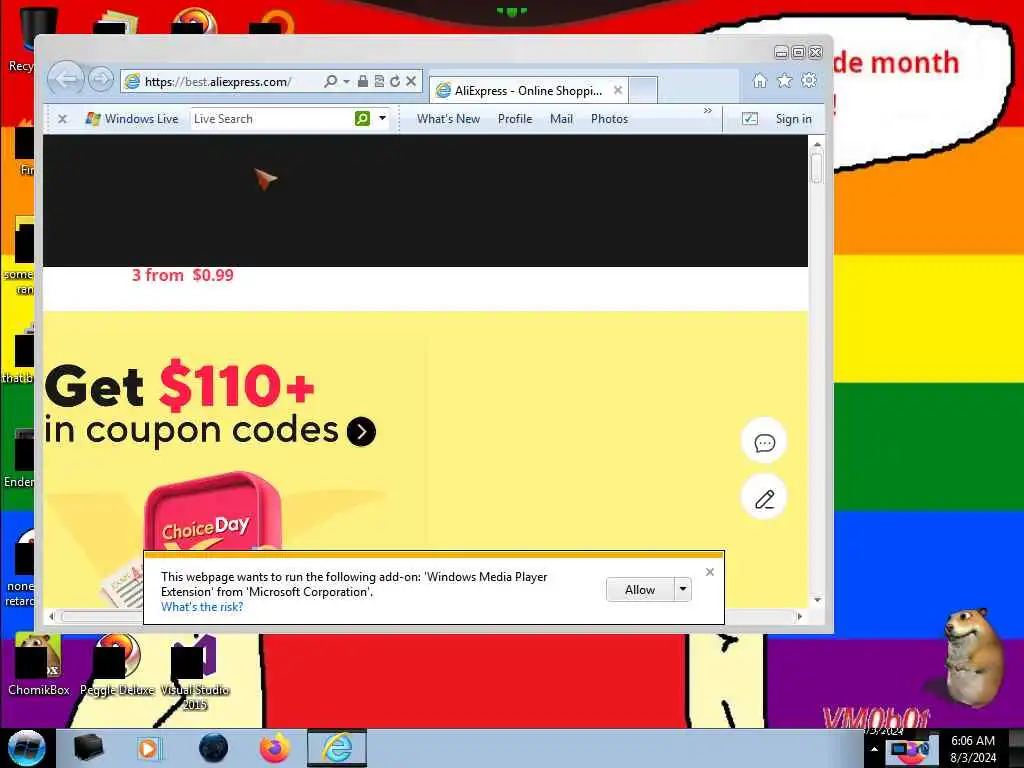The image size is (1024, 768).
Task: Click the green Live Search button
Action: point(362,118)
